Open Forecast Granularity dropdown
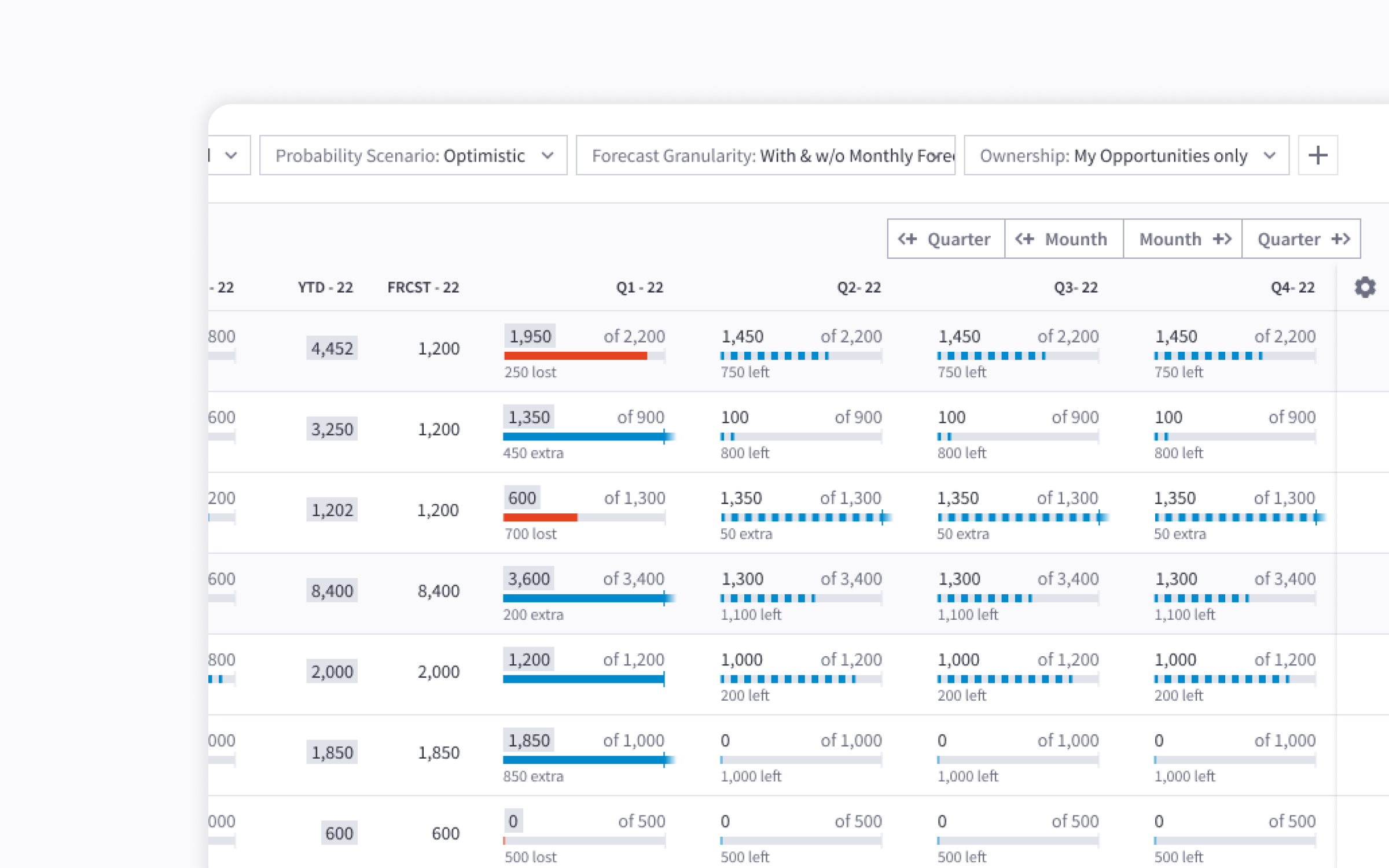The image size is (1389, 868). (x=765, y=155)
